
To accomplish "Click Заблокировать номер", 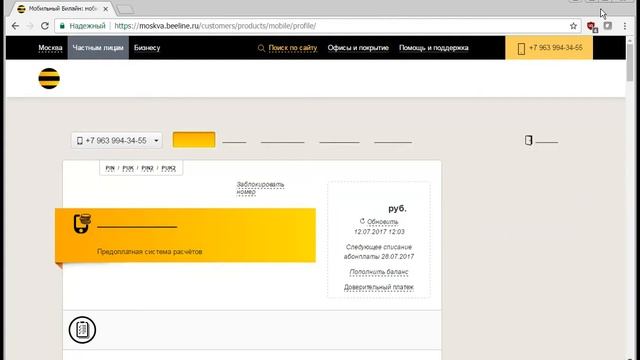I will 260,188.
